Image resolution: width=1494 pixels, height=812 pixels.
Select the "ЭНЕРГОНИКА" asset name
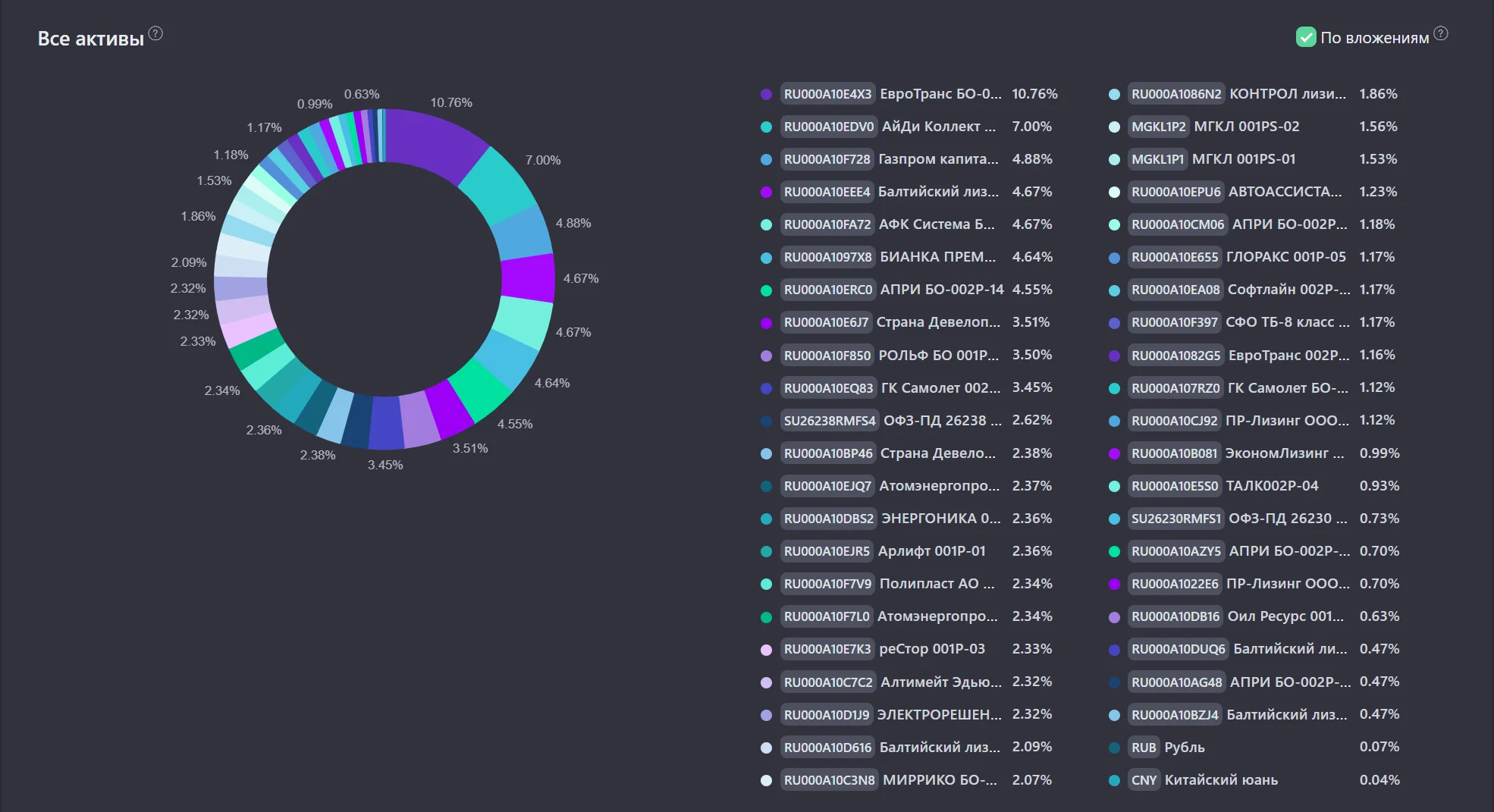tap(941, 519)
